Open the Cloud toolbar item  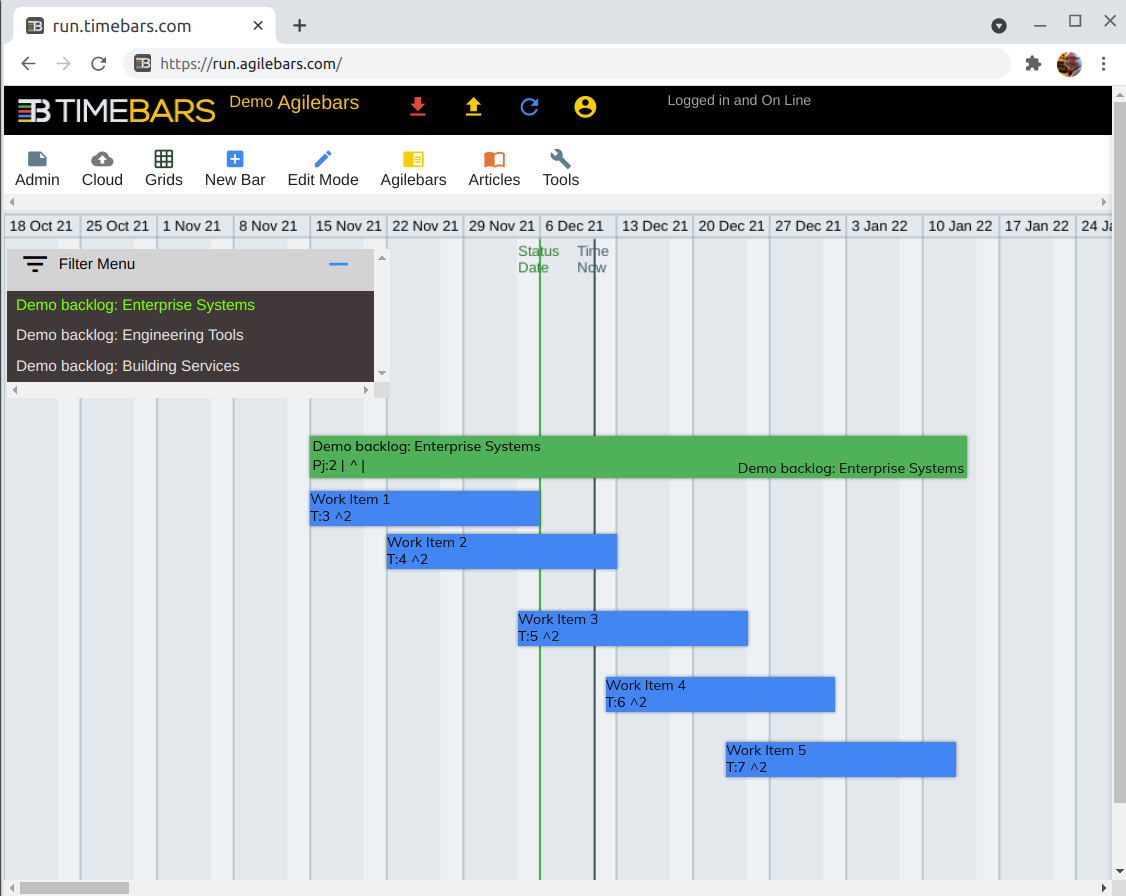[x=102, y=168]
